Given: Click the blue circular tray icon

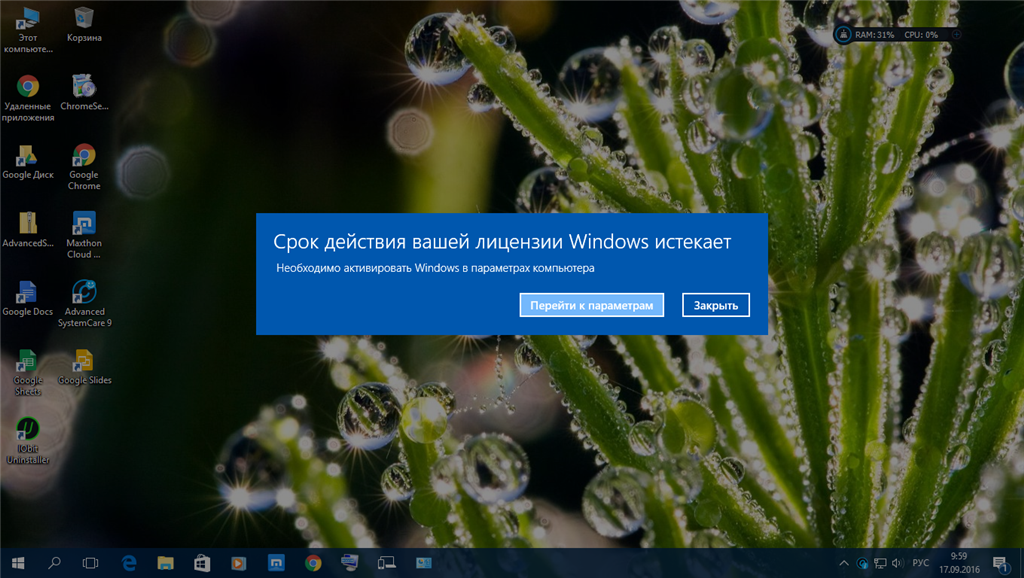Looking at the screenshot, I should click(x=862, y=563).
